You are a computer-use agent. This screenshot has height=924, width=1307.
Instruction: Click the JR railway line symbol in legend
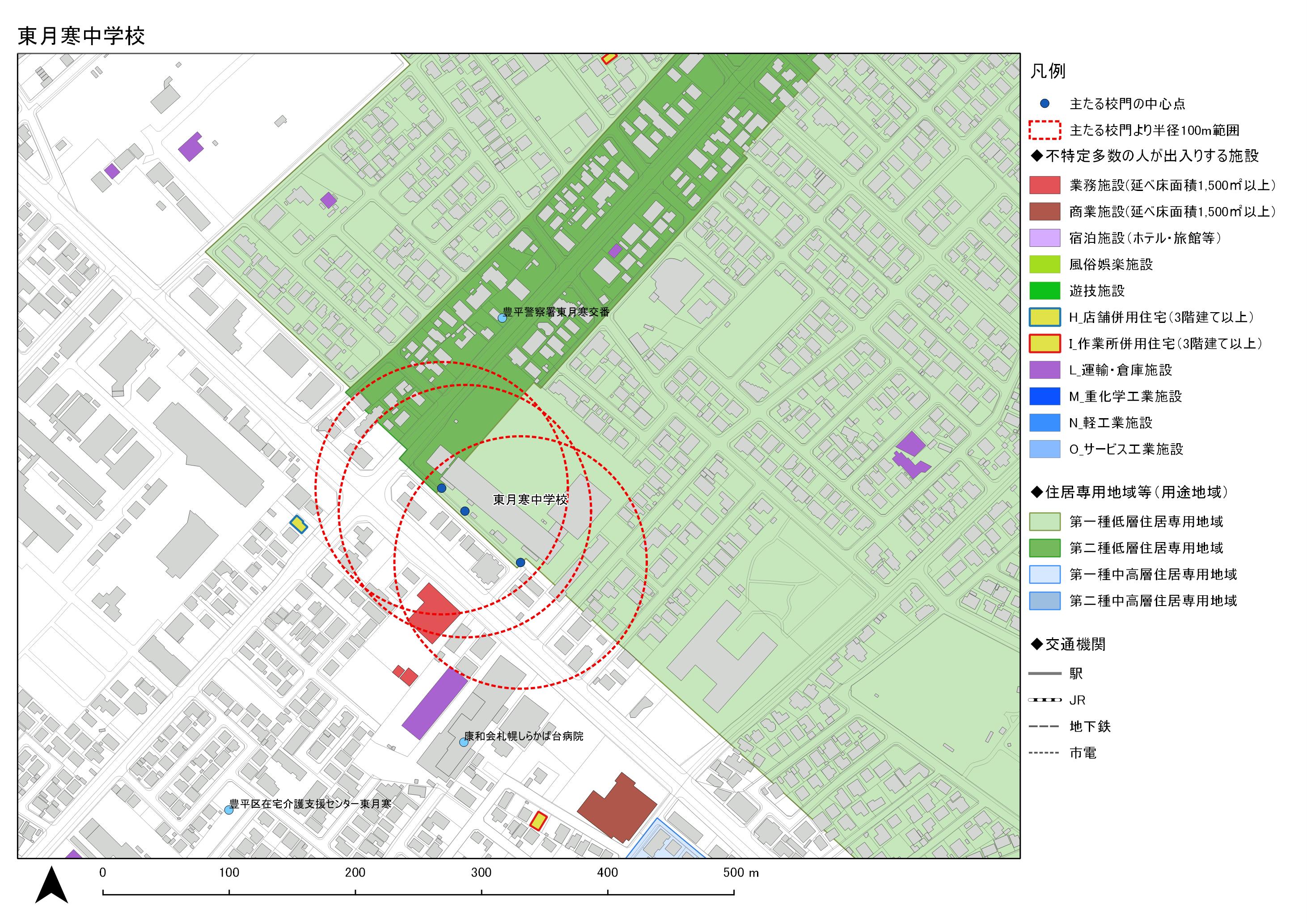pyautogui.click(x=1045, y=699)
